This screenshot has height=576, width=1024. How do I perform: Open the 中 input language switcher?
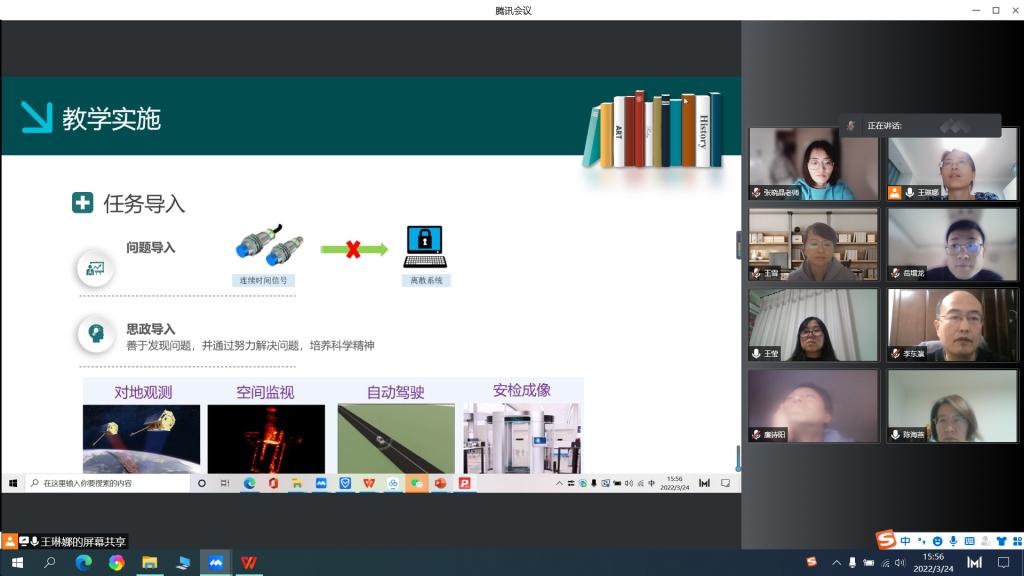[650, 483]
